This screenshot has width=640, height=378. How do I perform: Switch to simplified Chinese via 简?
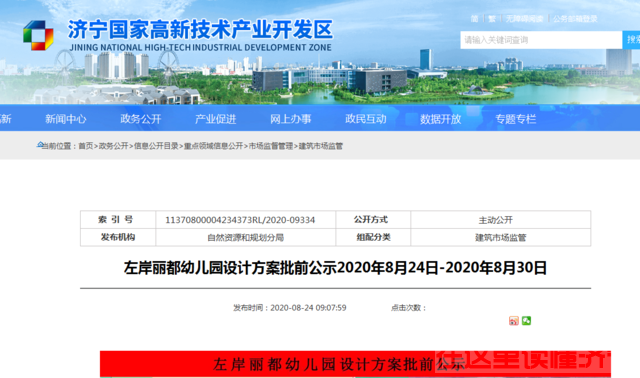(474, 19)
